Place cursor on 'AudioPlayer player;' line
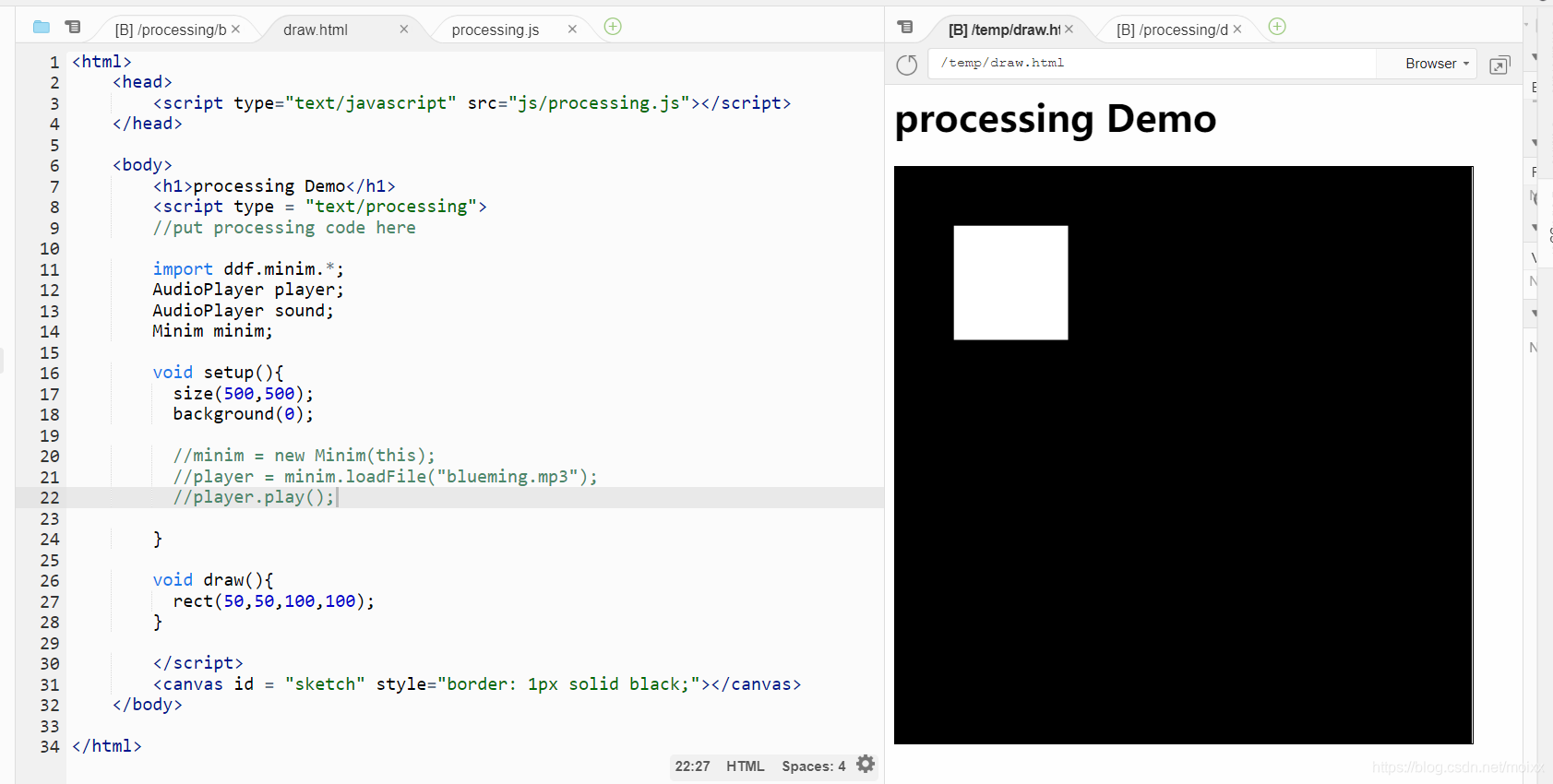This screenshot has height=784, width=1553. pyautogui.click(x=248, y=290)
